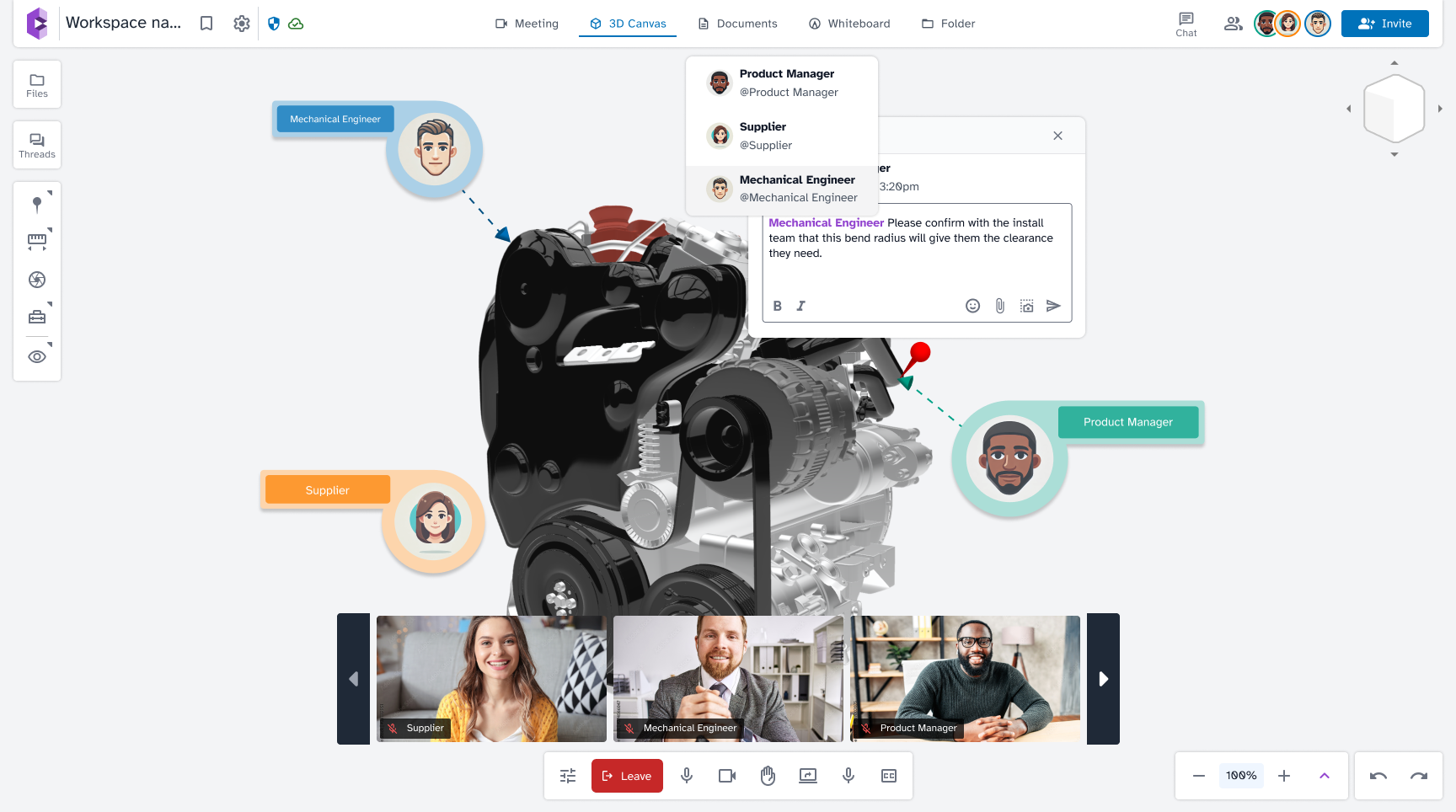Start screen sharing
The image size is (1456, 812).
point(807,775)
